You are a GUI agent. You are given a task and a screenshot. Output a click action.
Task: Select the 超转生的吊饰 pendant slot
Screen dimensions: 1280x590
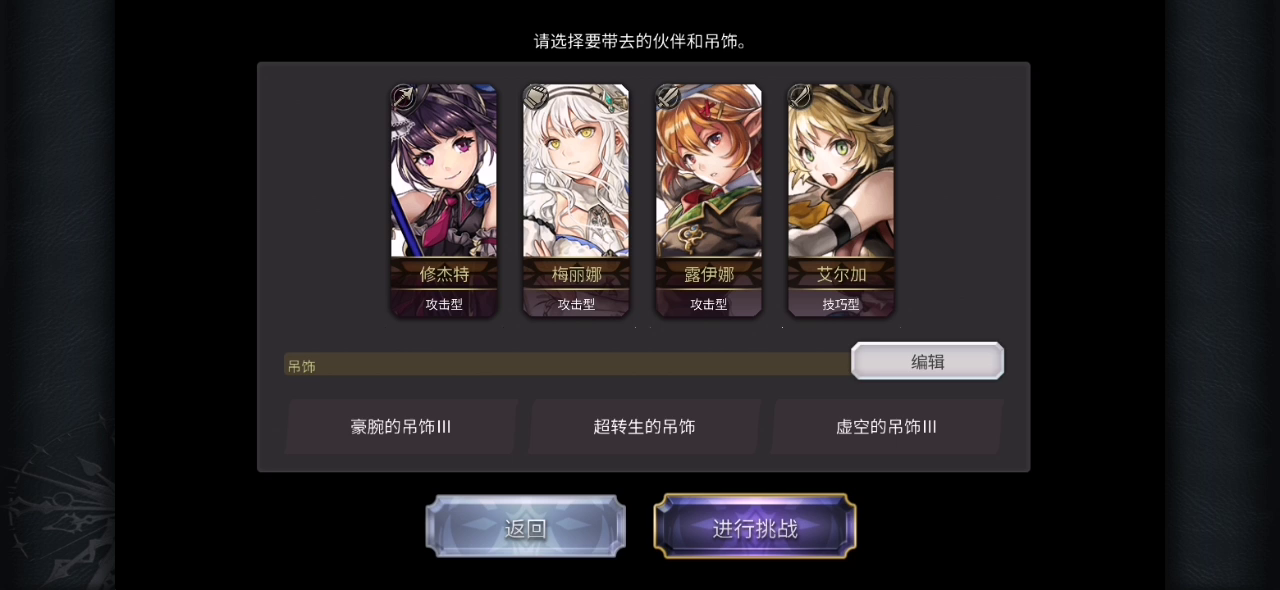644,427
